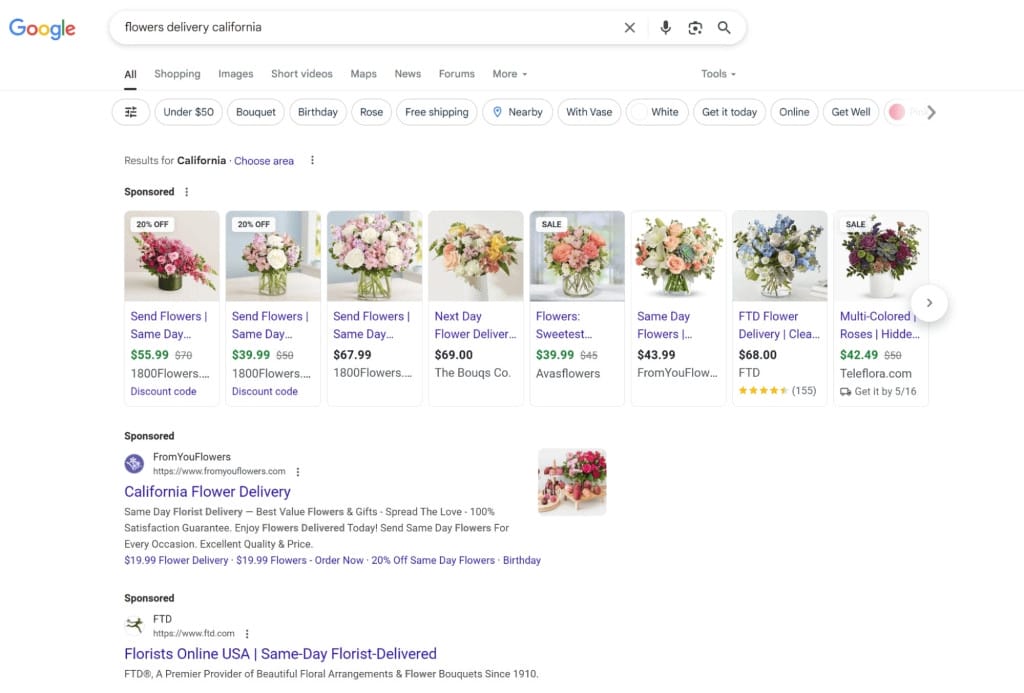Open the Forums tab

click(456, 74)
